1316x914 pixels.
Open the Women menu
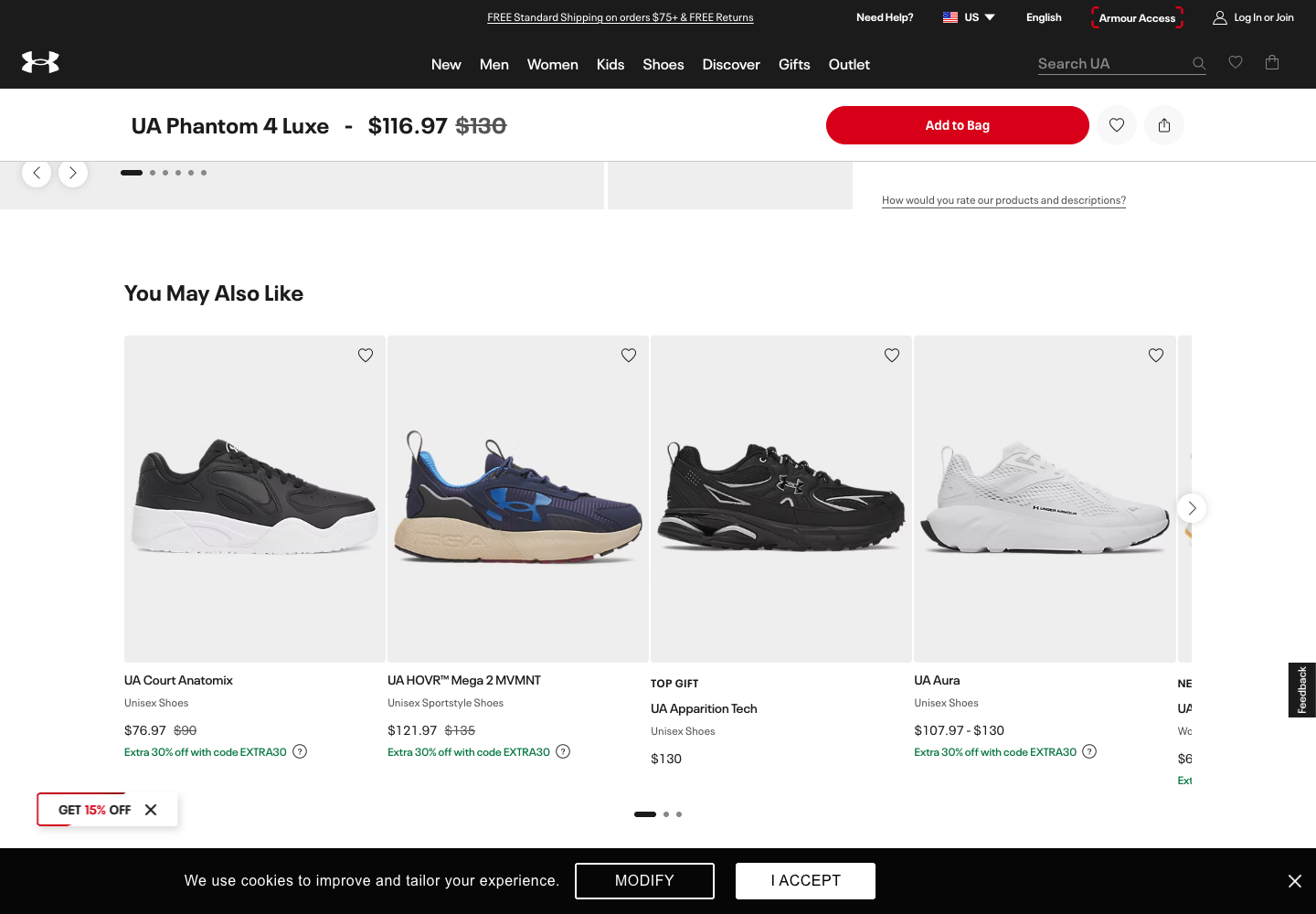tap(553, 65)
